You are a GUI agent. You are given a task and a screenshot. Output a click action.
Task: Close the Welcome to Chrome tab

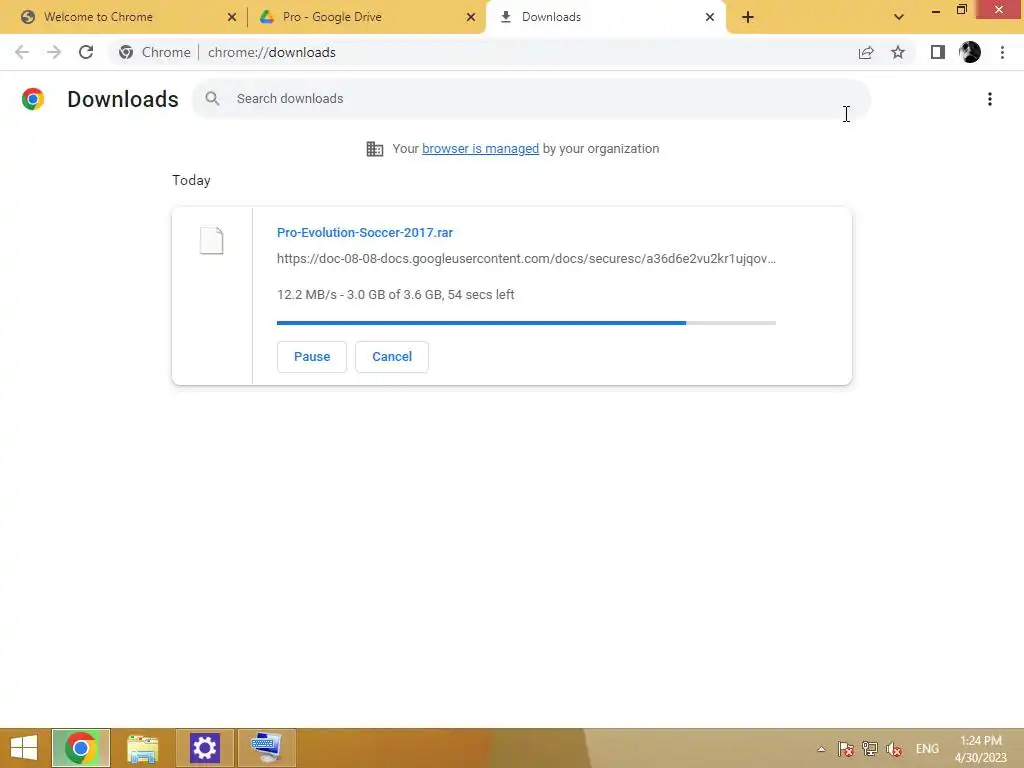(232, 17)
